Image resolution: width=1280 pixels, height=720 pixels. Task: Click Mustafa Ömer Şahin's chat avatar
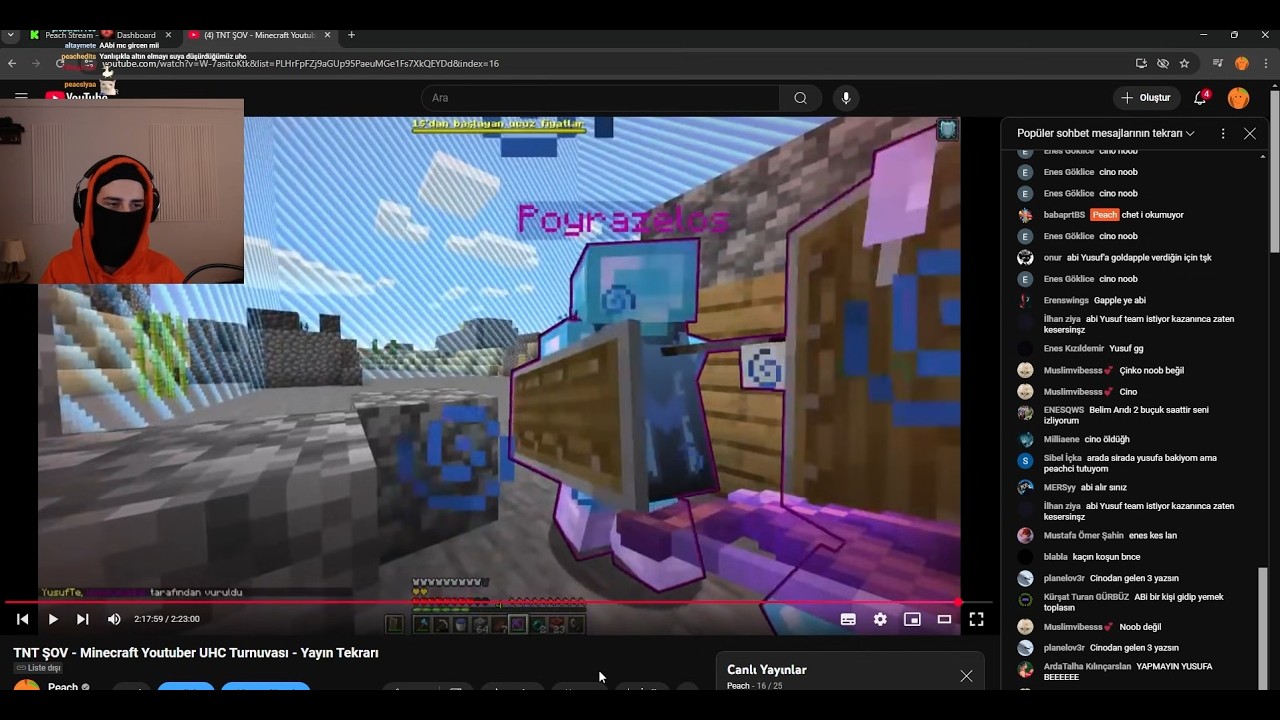tap(1025, 536)
